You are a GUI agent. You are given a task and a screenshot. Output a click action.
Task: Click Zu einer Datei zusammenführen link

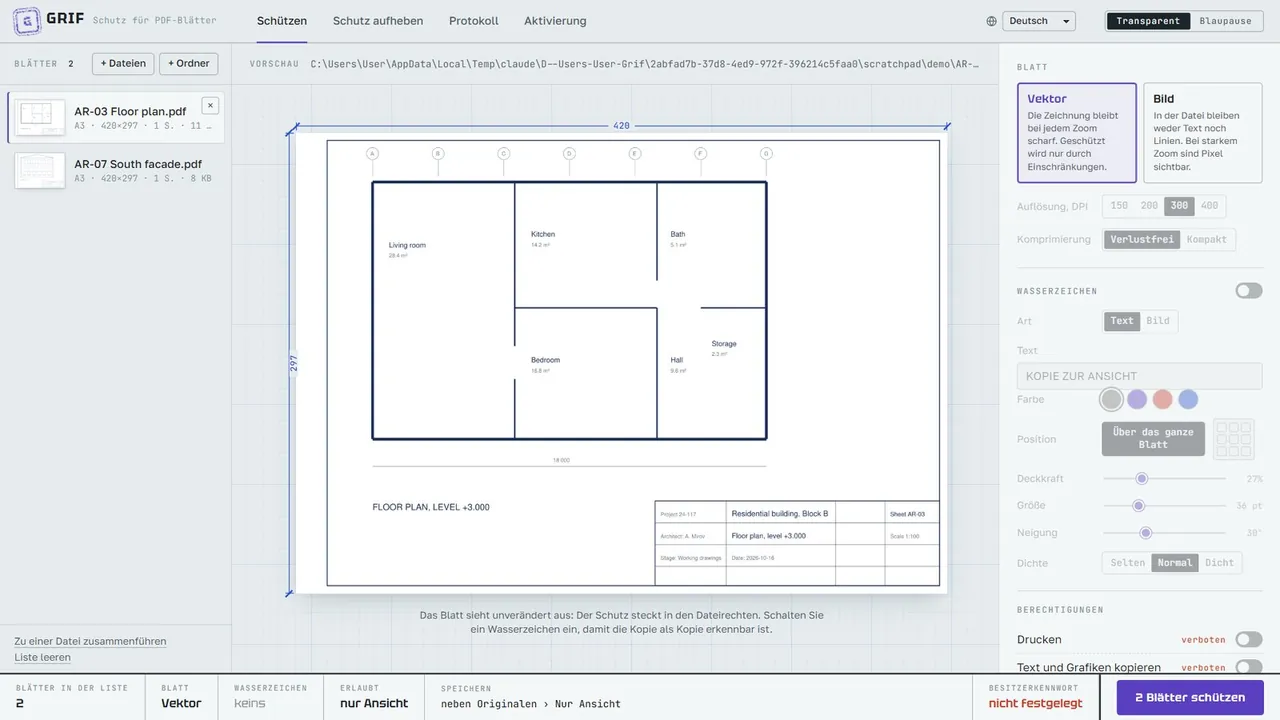click(90, 641)
